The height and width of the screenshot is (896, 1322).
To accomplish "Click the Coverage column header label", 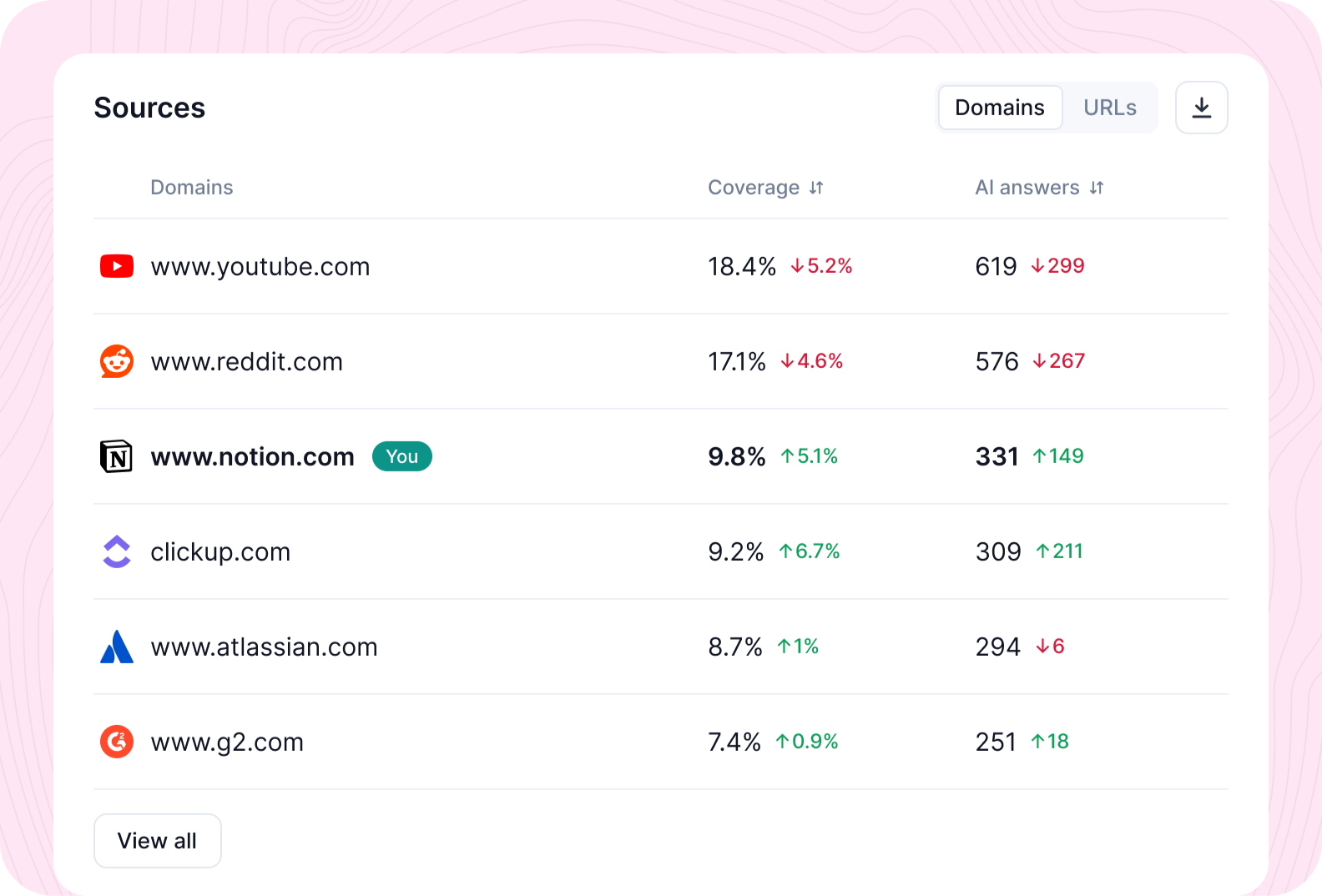I will tap(754, 188).
